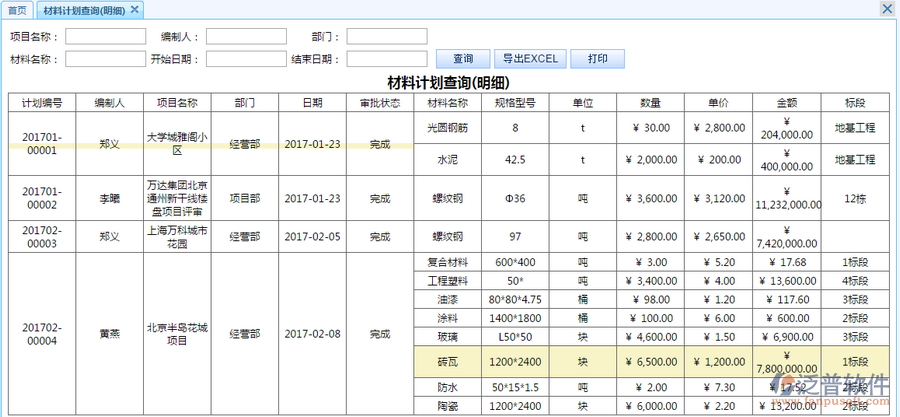Click the 审批状态 column header

(x=380, y=102)
